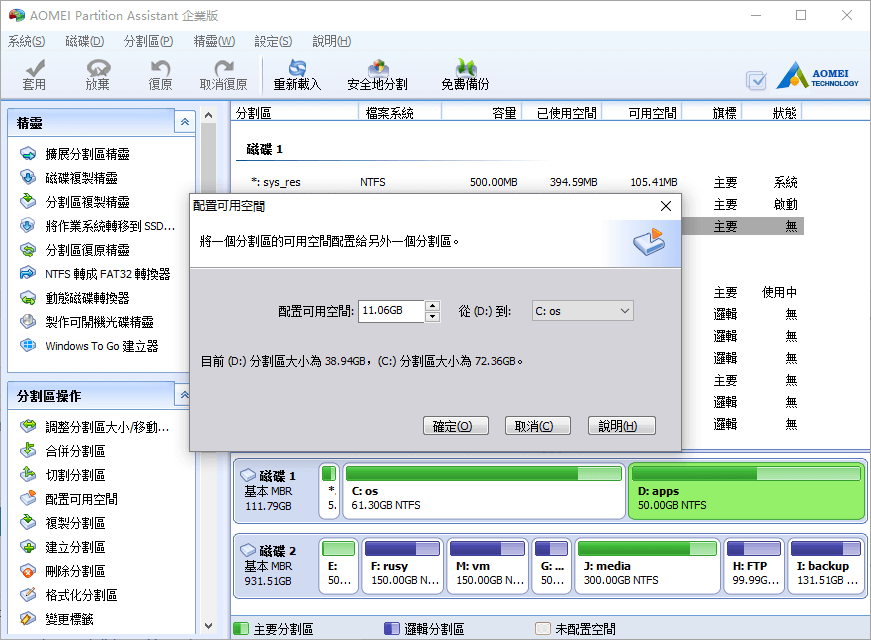Select the J: media partition block

click(647, 566)
